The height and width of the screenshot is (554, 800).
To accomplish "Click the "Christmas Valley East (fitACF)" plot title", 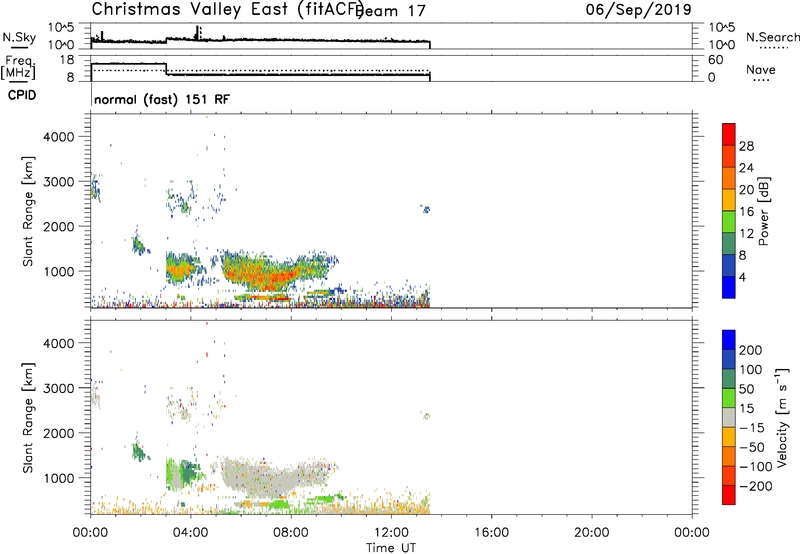I will coord(228,9).
